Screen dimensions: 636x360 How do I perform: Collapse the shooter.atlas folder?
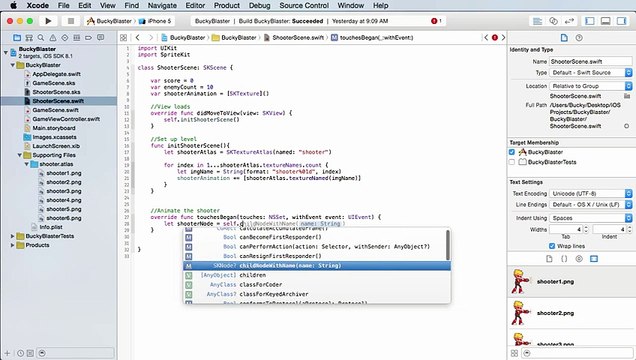(26, 164)
